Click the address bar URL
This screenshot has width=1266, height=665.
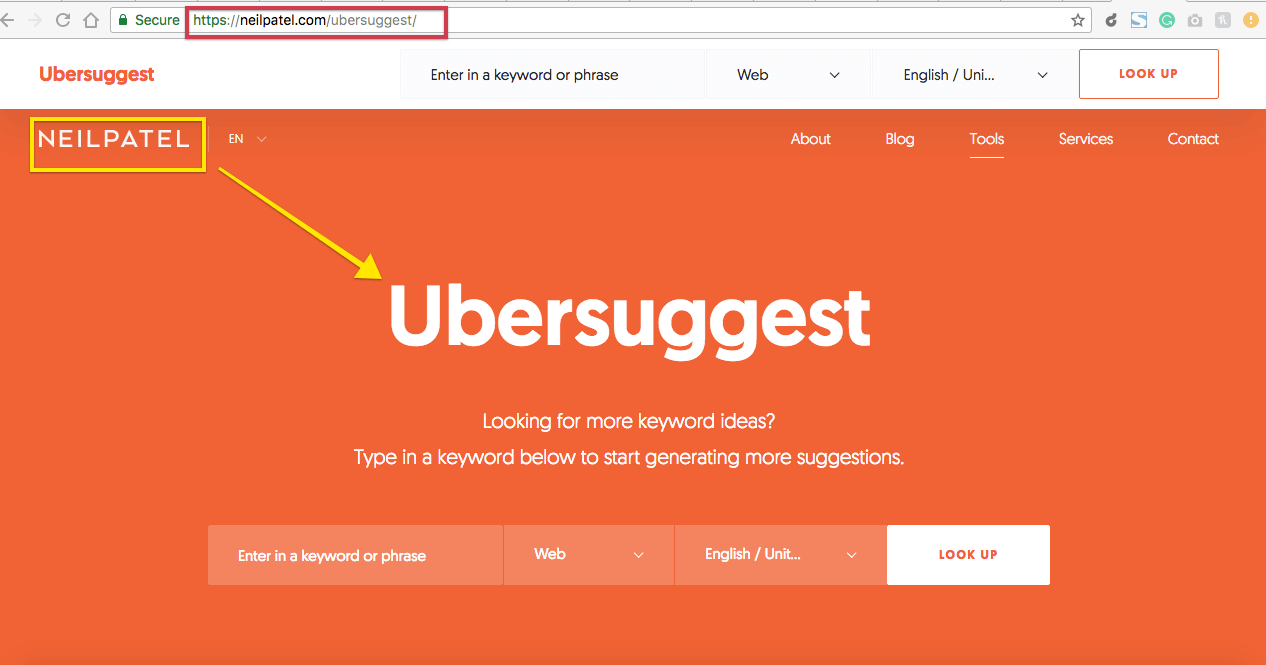coord(305,20)
